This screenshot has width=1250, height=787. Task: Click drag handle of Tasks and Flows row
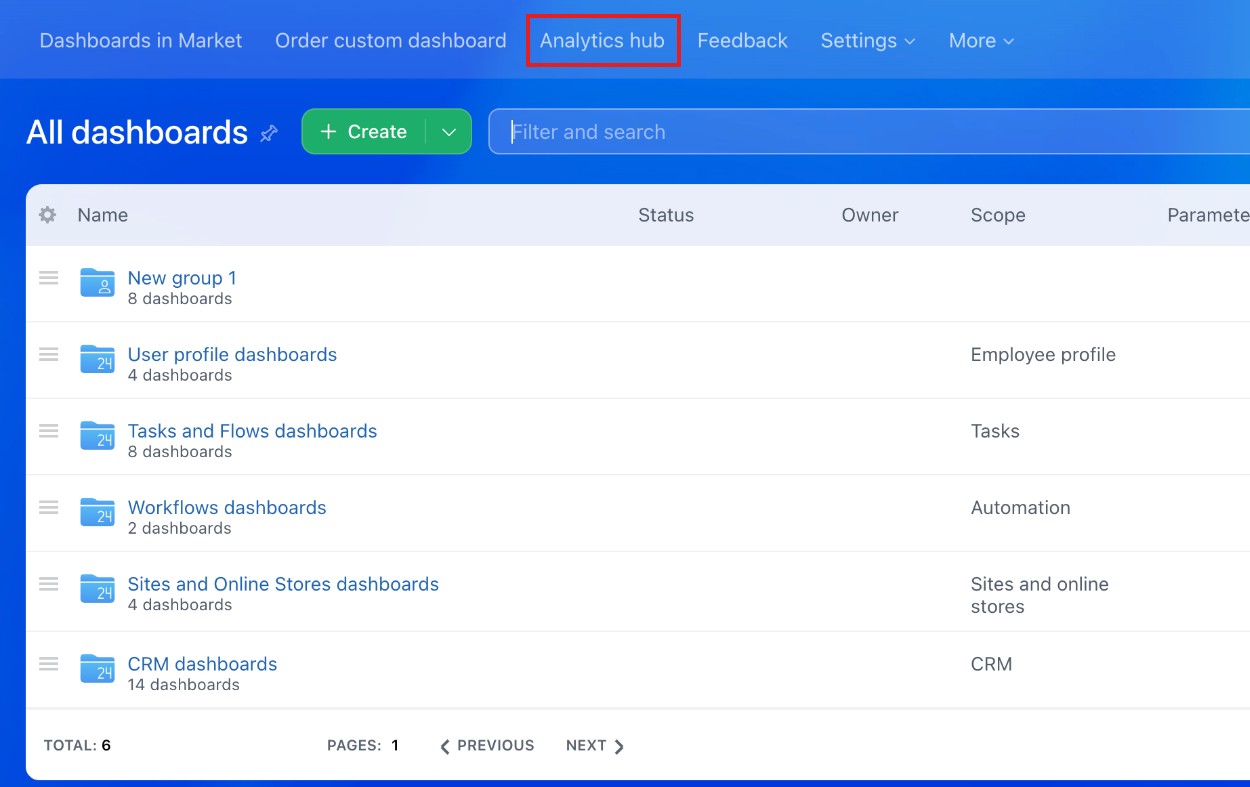click(48, 431)
